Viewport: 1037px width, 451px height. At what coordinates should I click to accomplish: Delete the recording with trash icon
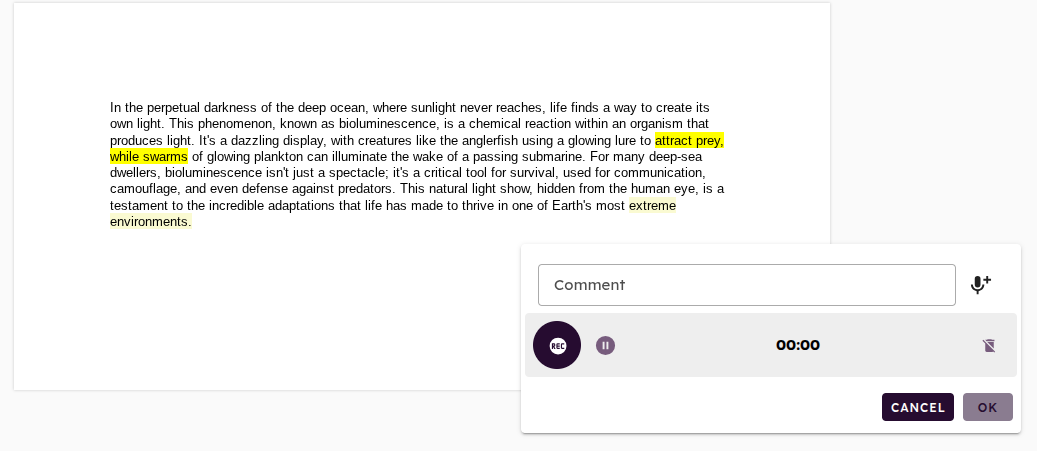click(989, 345)
